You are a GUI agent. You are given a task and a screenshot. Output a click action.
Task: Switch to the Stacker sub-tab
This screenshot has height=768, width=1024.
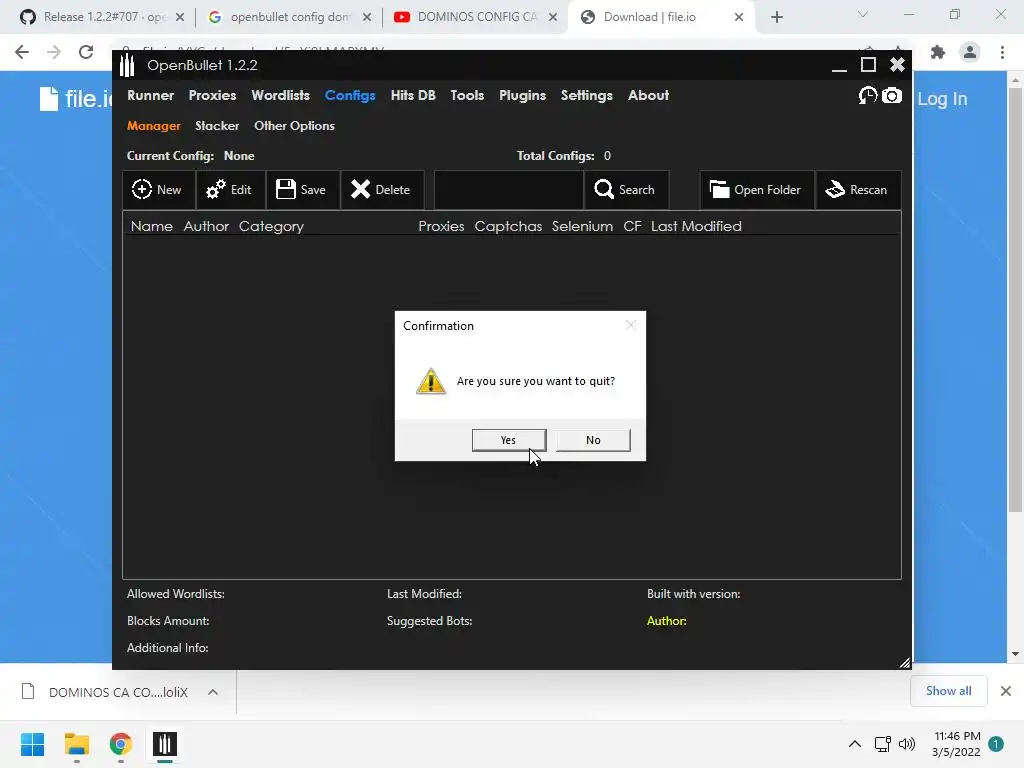pos(217,126)
